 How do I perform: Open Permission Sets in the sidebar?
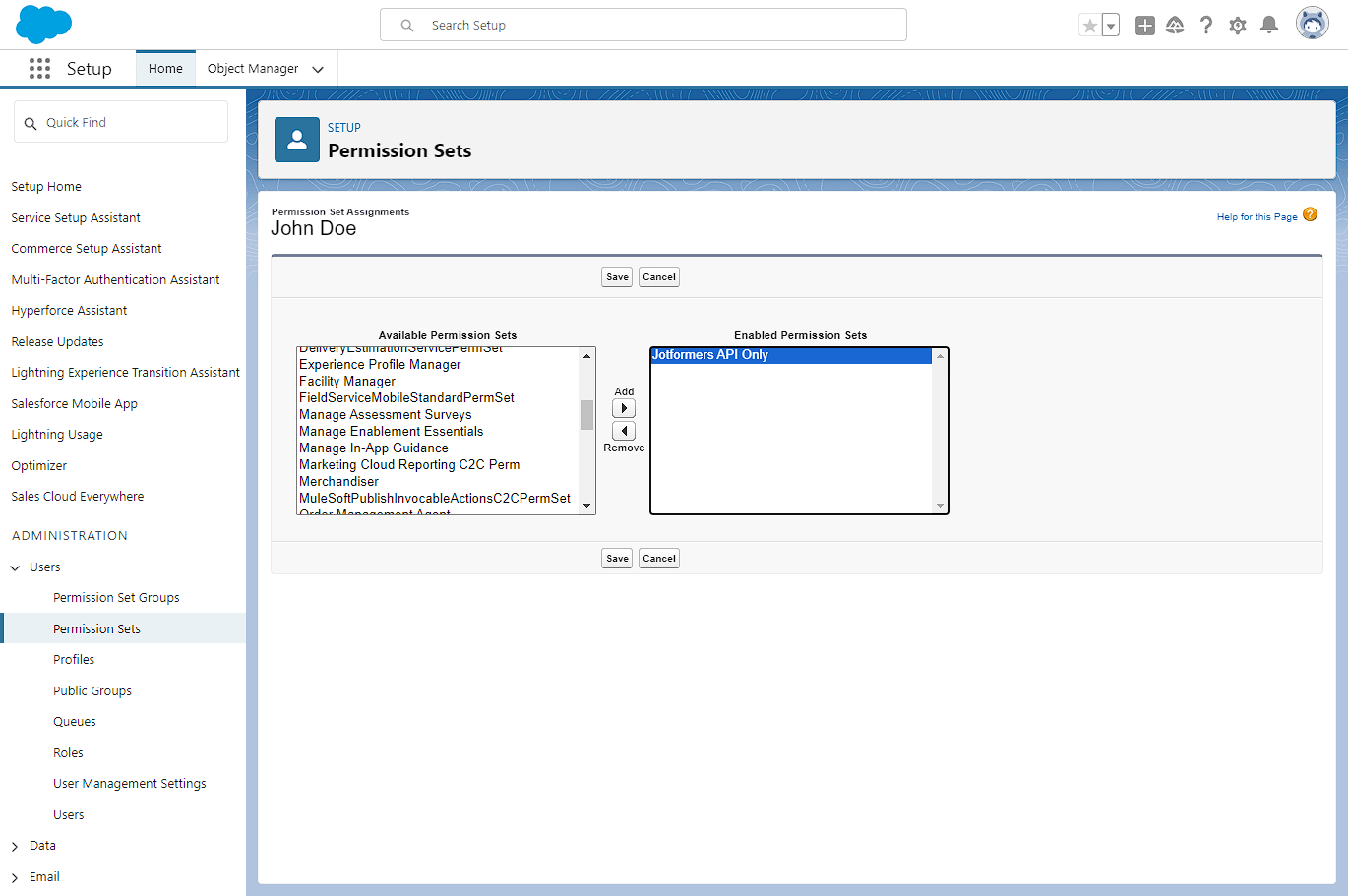point(96,629)
